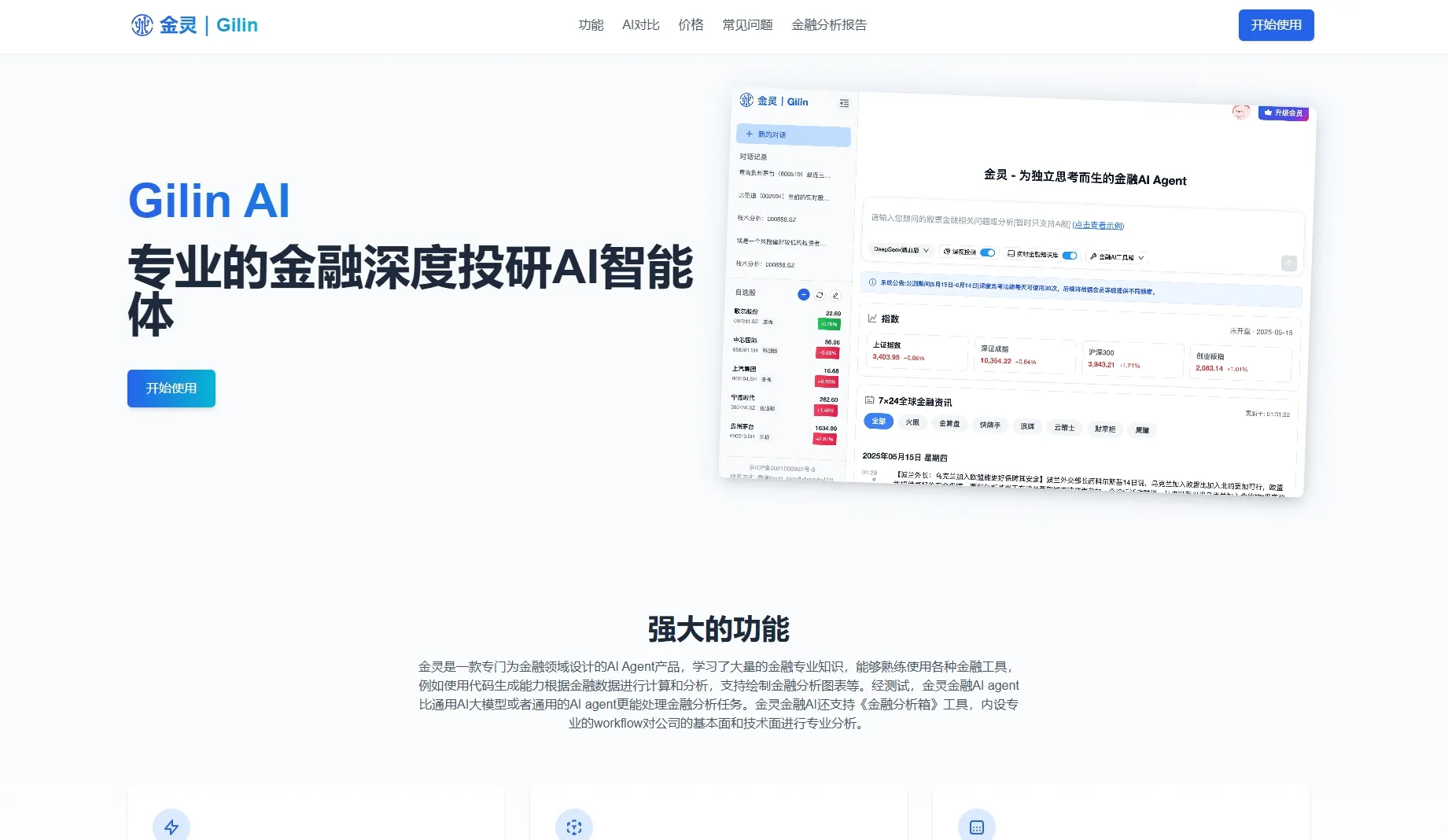The width and height of the screenshot is (1448, 840).
Task: Open the DeepSeek满血版 model dropdown
Action: [x=901, y=251]
